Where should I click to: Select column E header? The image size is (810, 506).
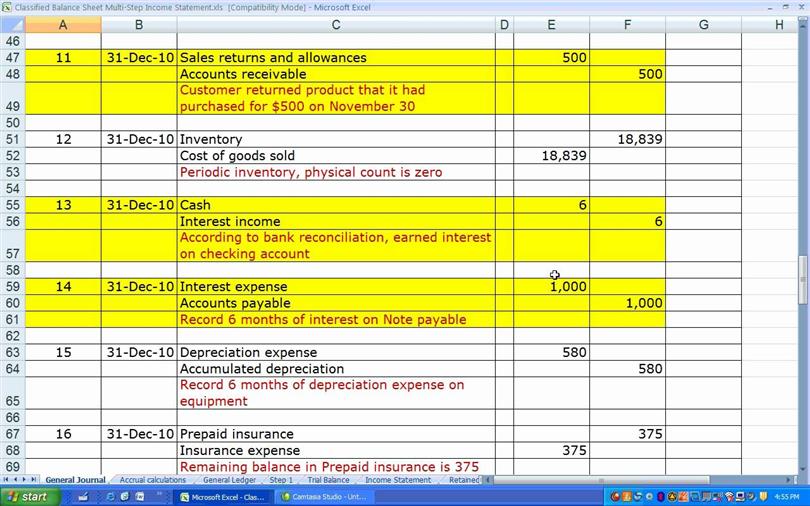coord(551,24)
